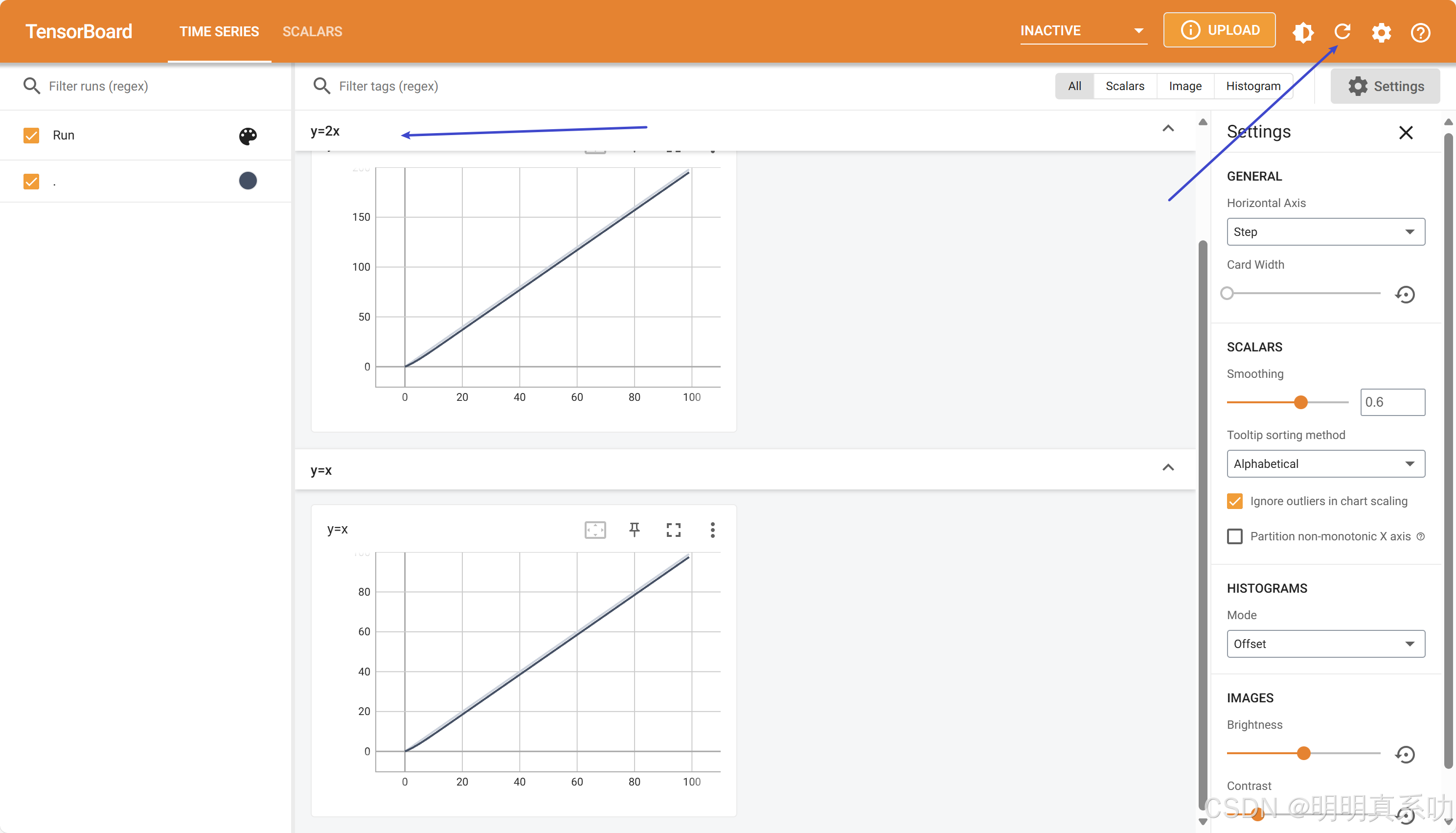
Task: Collapse the y=2x group section
Action: pos(1168,129)
